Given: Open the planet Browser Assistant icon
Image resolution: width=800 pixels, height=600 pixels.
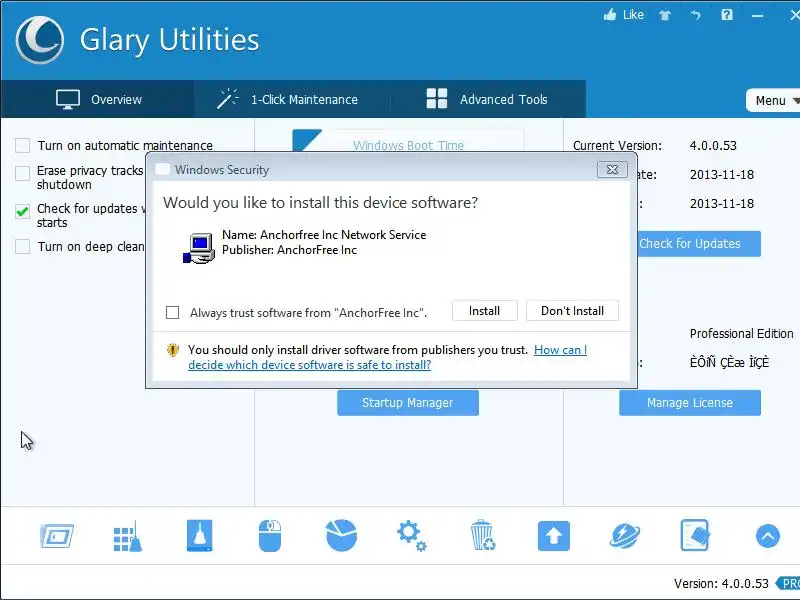Looking at the screenshot, I should [624, 536].
